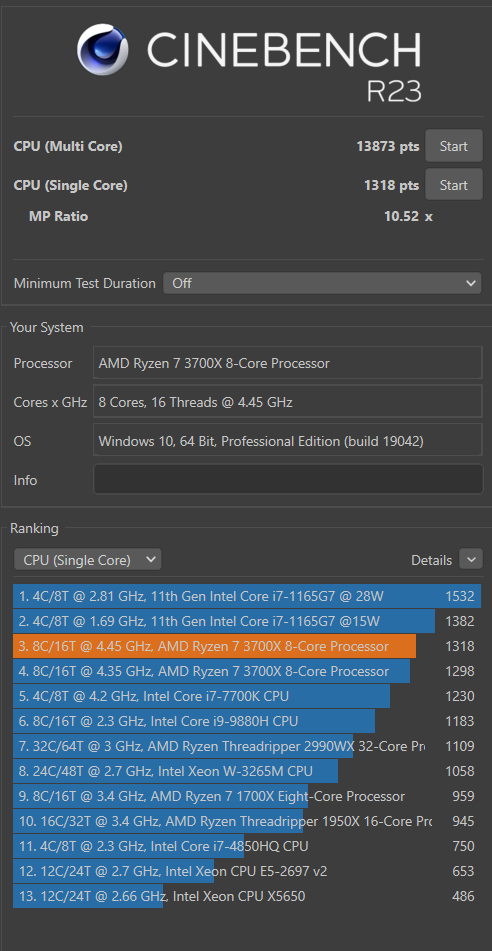Select the Intel Core i7-7700K ranking row

coord(246,696)
